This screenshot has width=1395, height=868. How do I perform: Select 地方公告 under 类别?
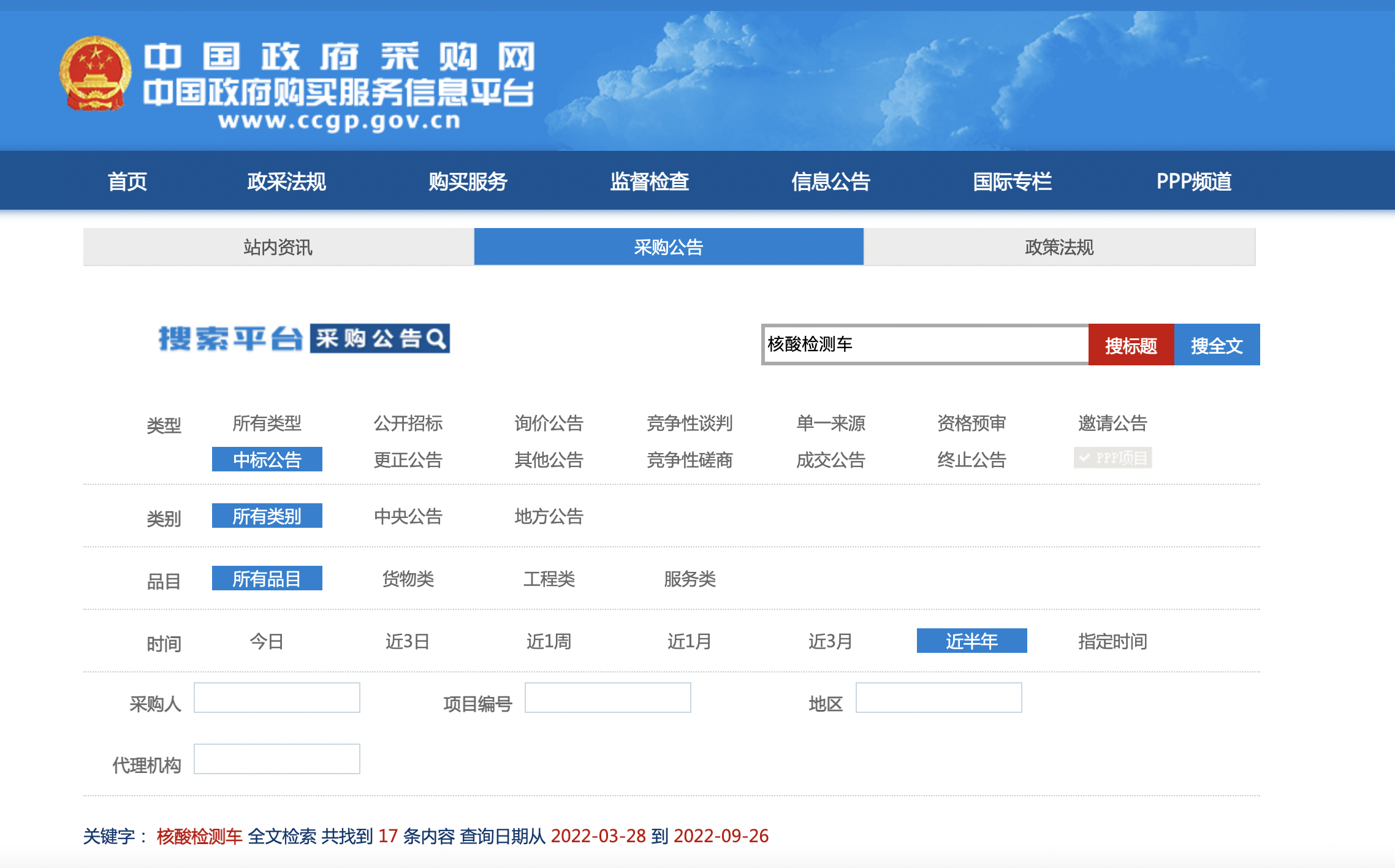click(549, 517)
